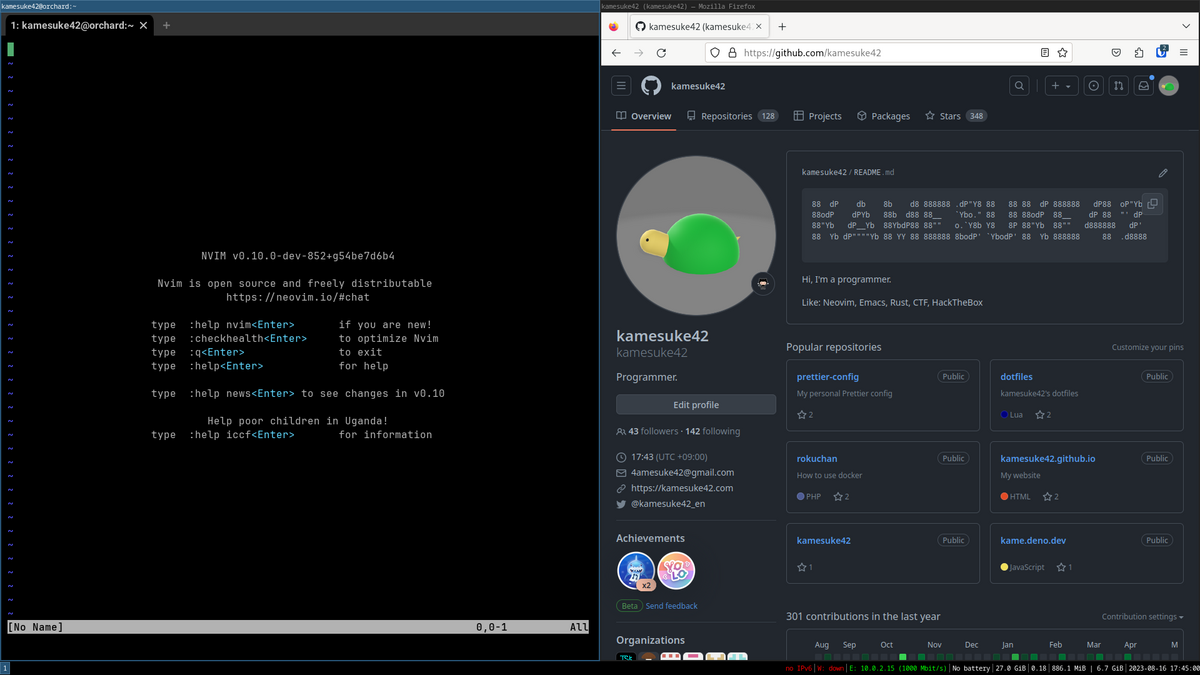This screenshot has width=1200, height=675.
Task: Copy README code block with copy icon
Action: coord(1152,203)
